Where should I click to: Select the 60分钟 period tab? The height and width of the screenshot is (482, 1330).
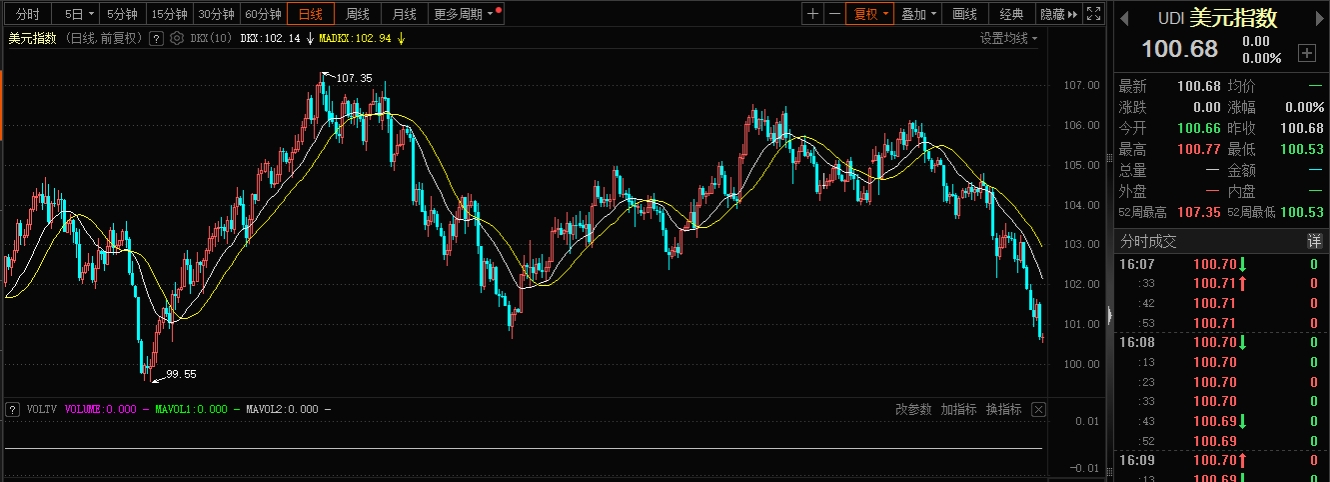pyautogui.click(x=263, y=14)
